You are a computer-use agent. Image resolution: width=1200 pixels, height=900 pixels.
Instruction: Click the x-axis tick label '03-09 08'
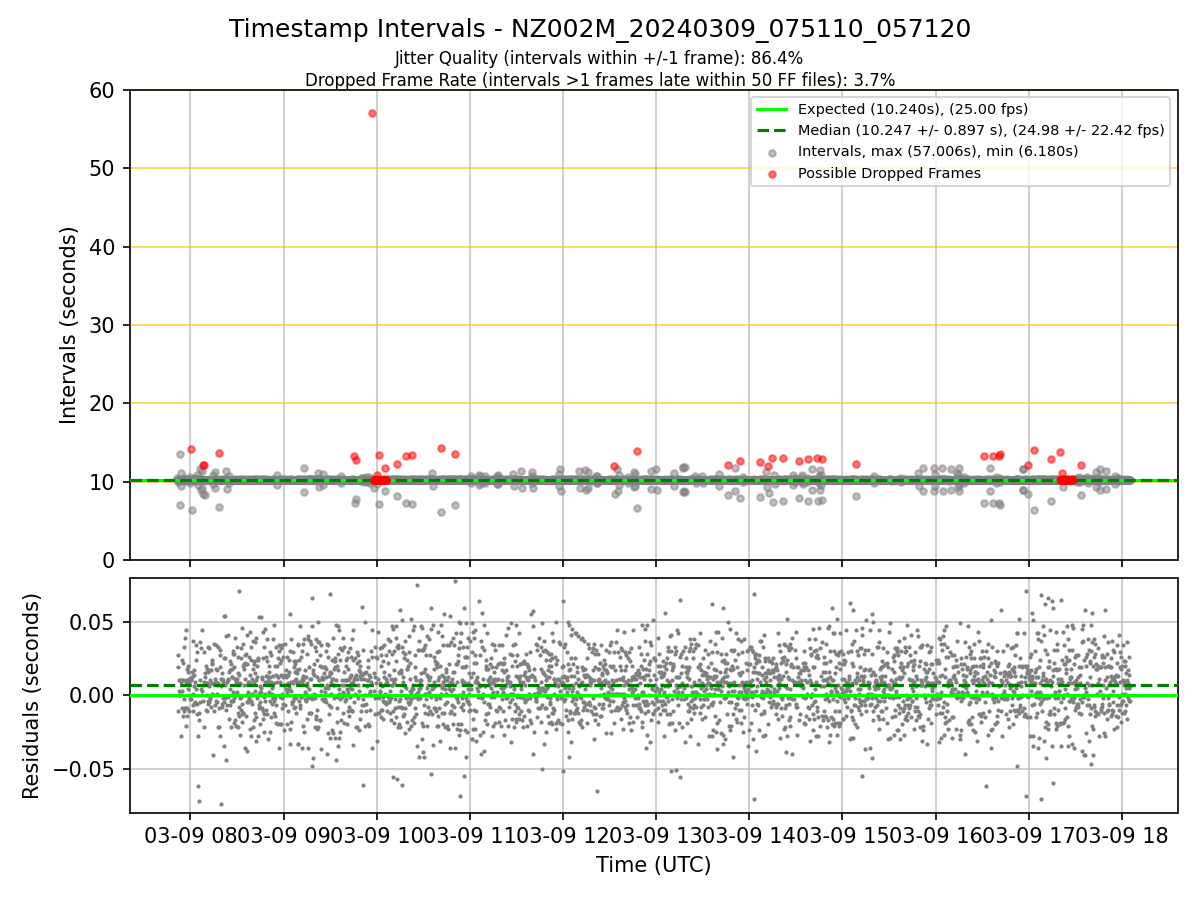(x=191, y=835)
